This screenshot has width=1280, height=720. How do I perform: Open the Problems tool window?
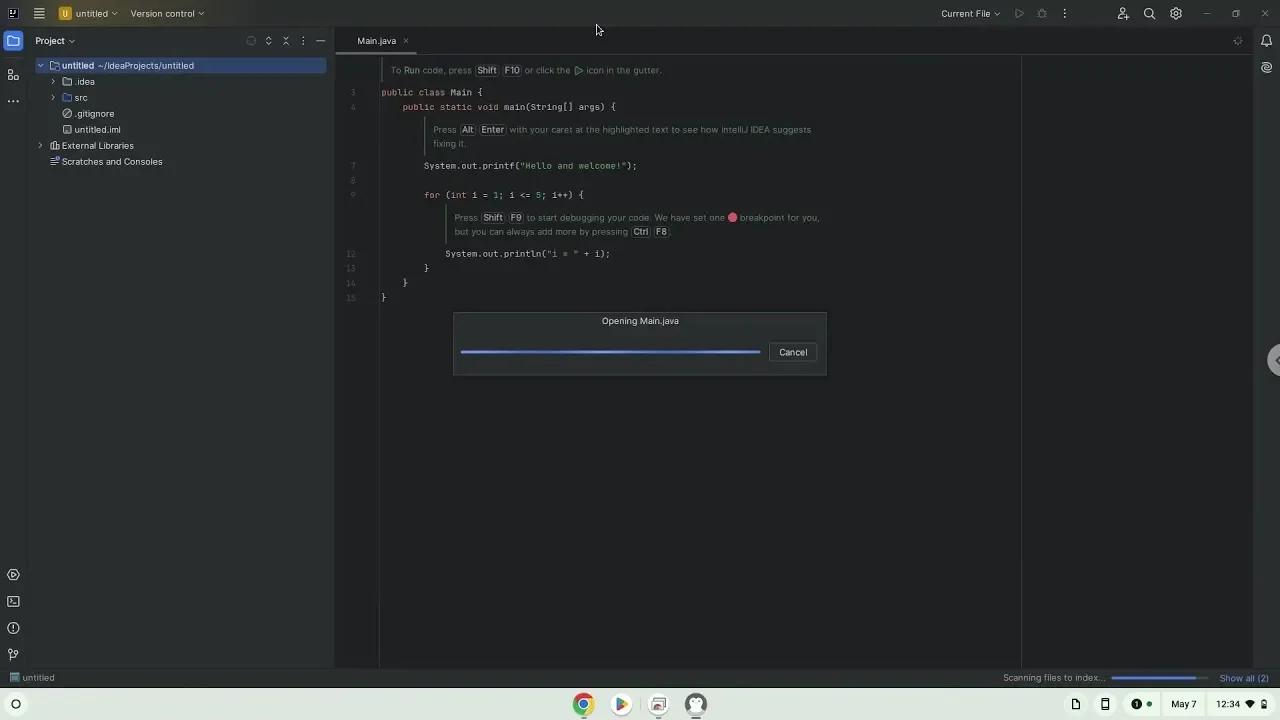(13, 627)
